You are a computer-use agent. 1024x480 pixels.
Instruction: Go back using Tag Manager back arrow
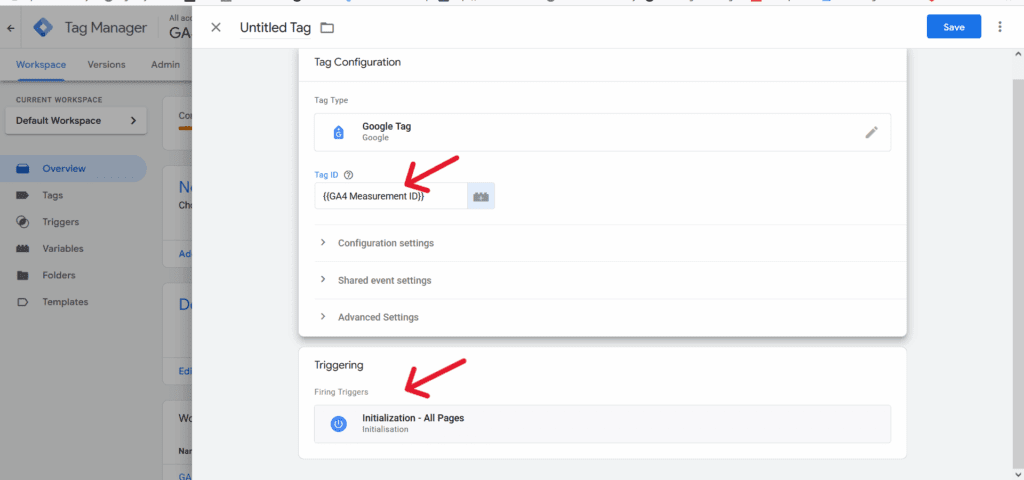click(x=11, y=29)
